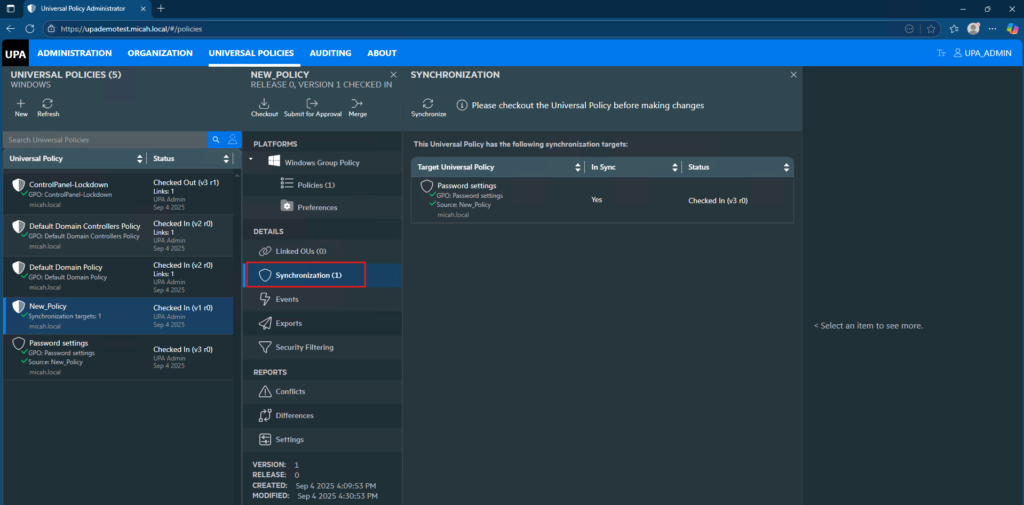The width and height of the screenshot is (1024, 505).
Task: Open the Security Filtering section
Action: tap(304, 347)
